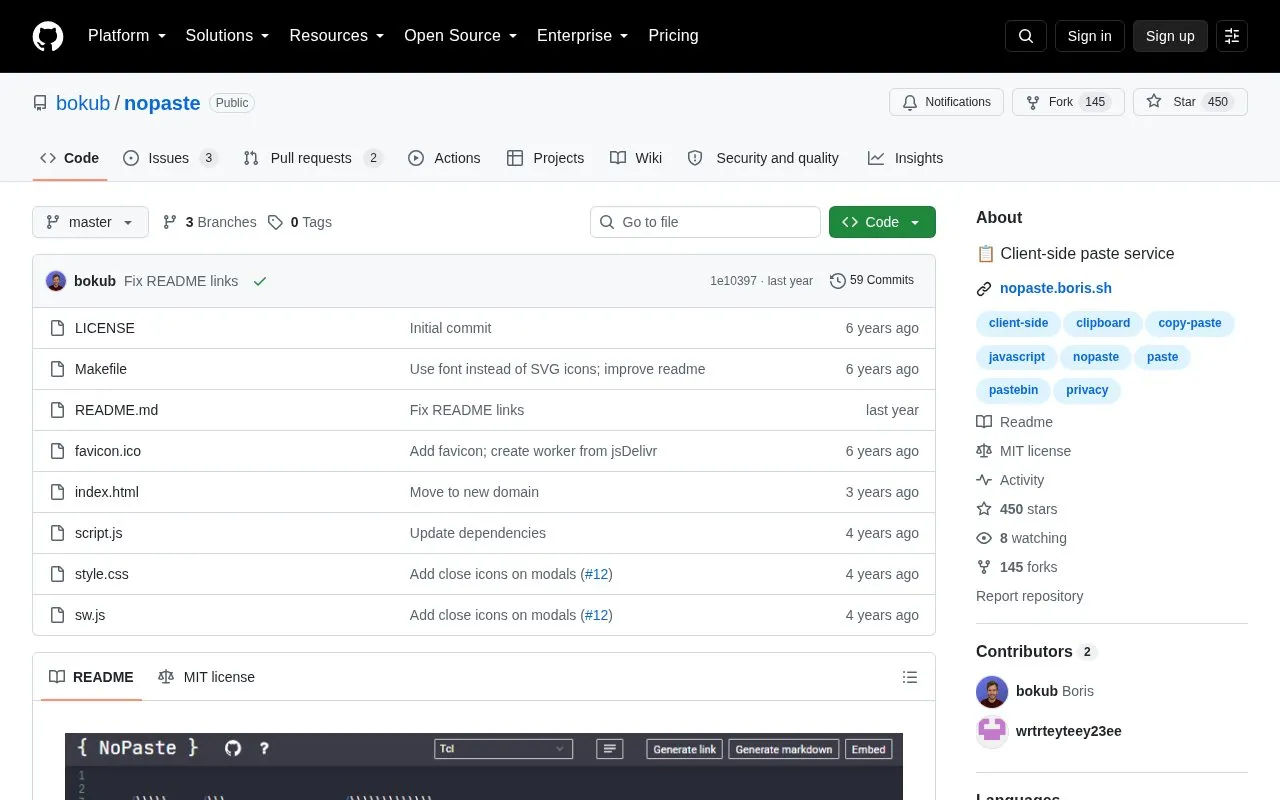Click question mark icon in NoPaste preview
This screenshot has height=800, width=1280.
pos(264,748)
